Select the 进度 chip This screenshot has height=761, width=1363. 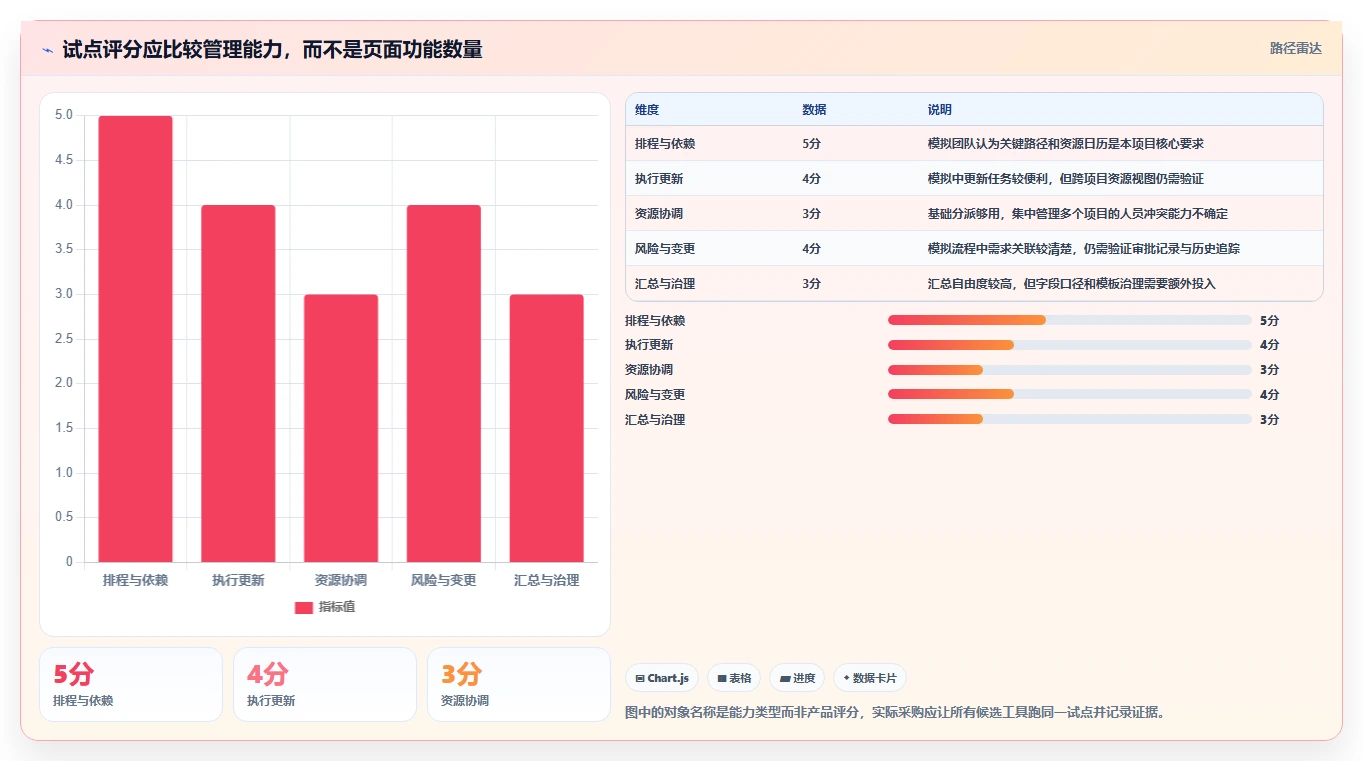click(x=797, y=678)
